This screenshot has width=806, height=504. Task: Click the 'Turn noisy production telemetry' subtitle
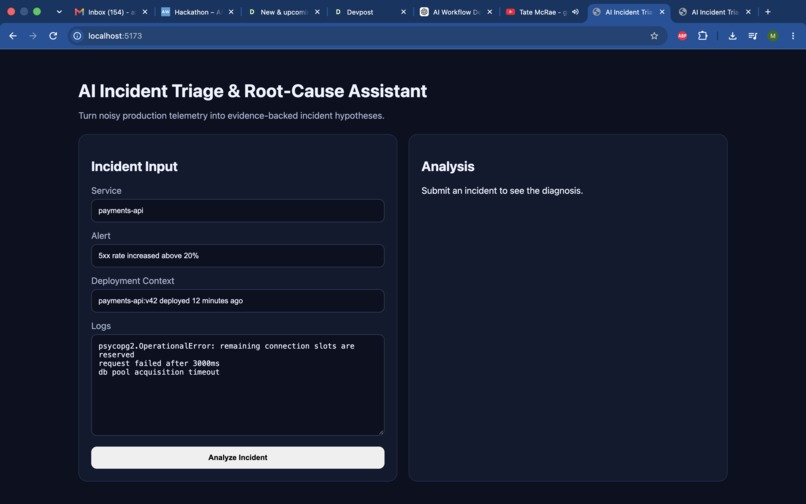tap(231, 116)
